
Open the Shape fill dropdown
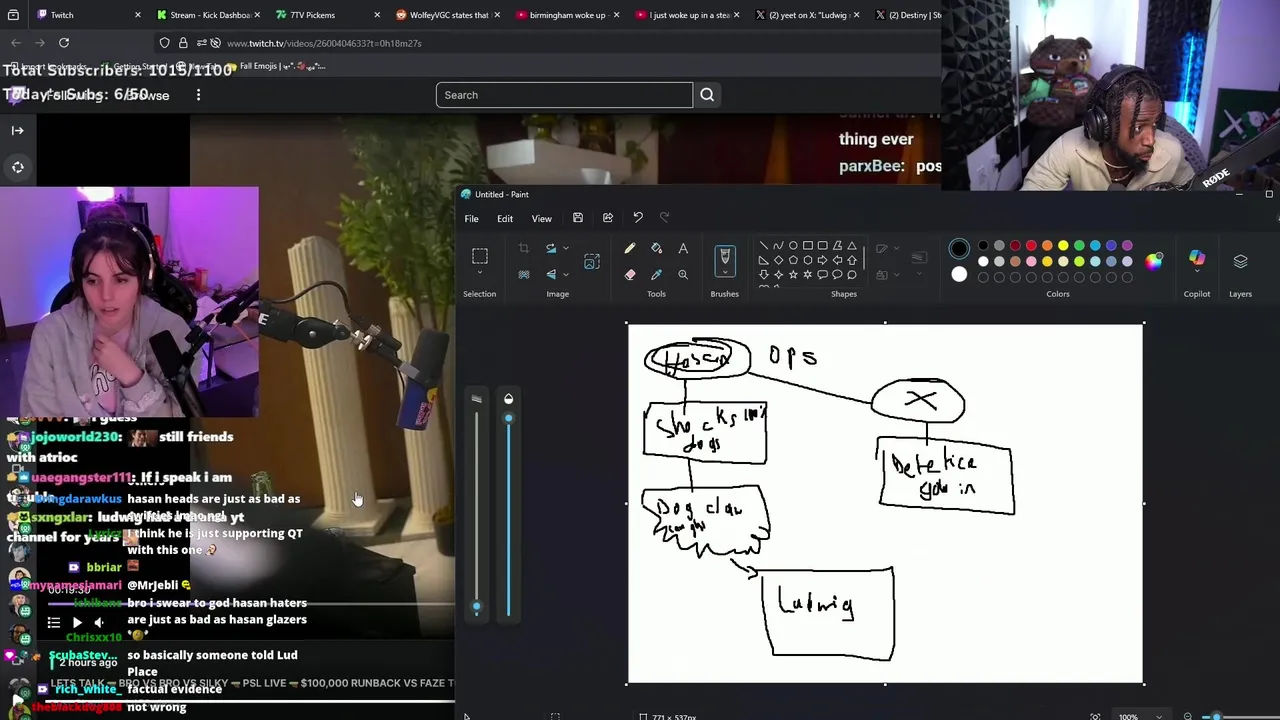(x=896, y=274)
